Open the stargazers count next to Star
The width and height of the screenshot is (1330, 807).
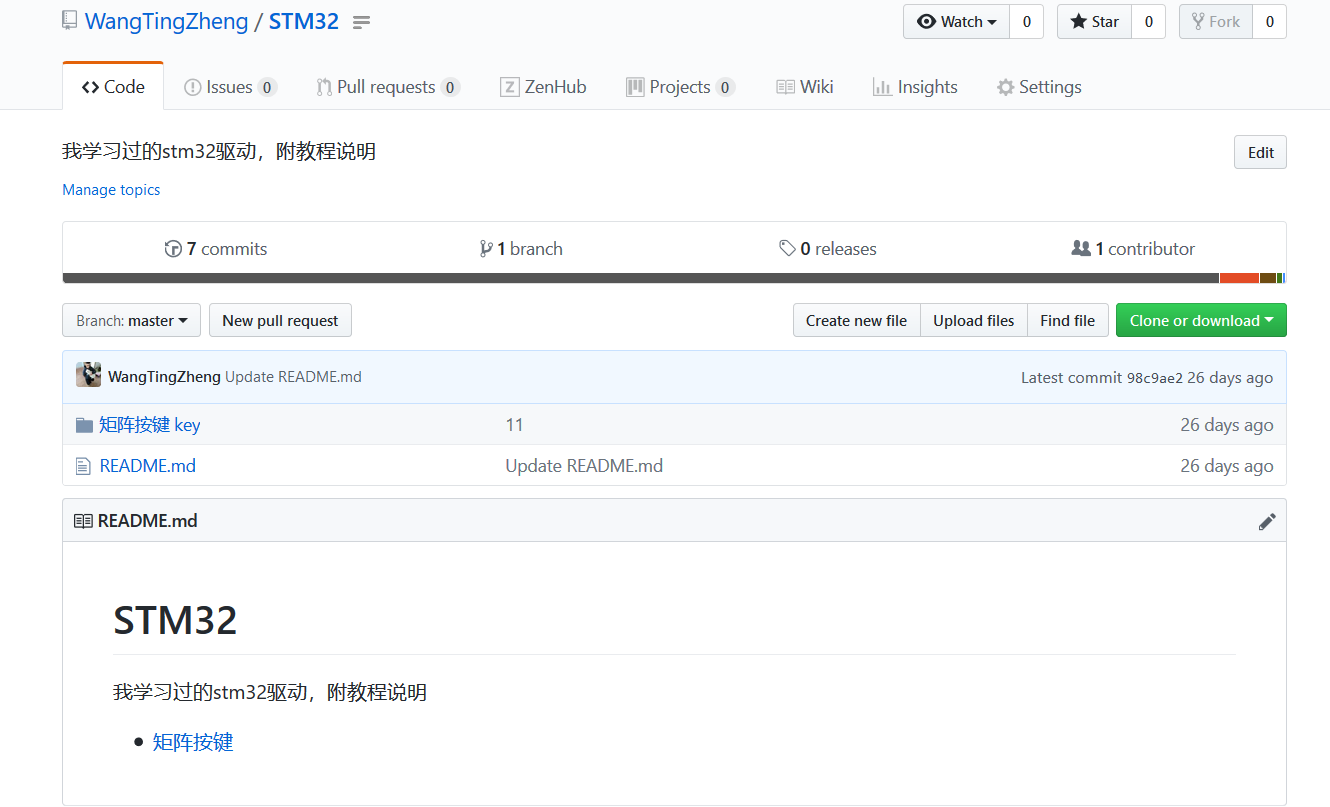coord(1149,22)
